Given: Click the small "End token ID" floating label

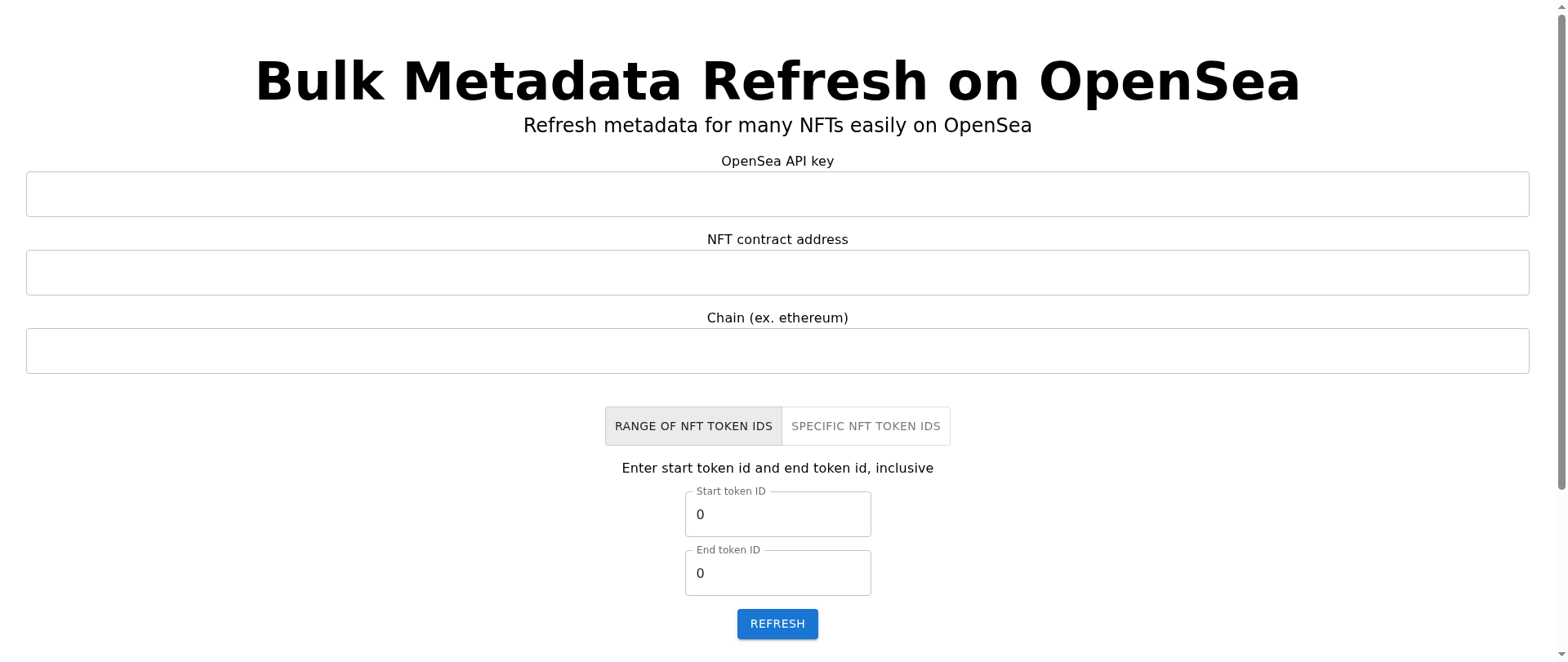Looking at the screenshot, I should 728,550.
